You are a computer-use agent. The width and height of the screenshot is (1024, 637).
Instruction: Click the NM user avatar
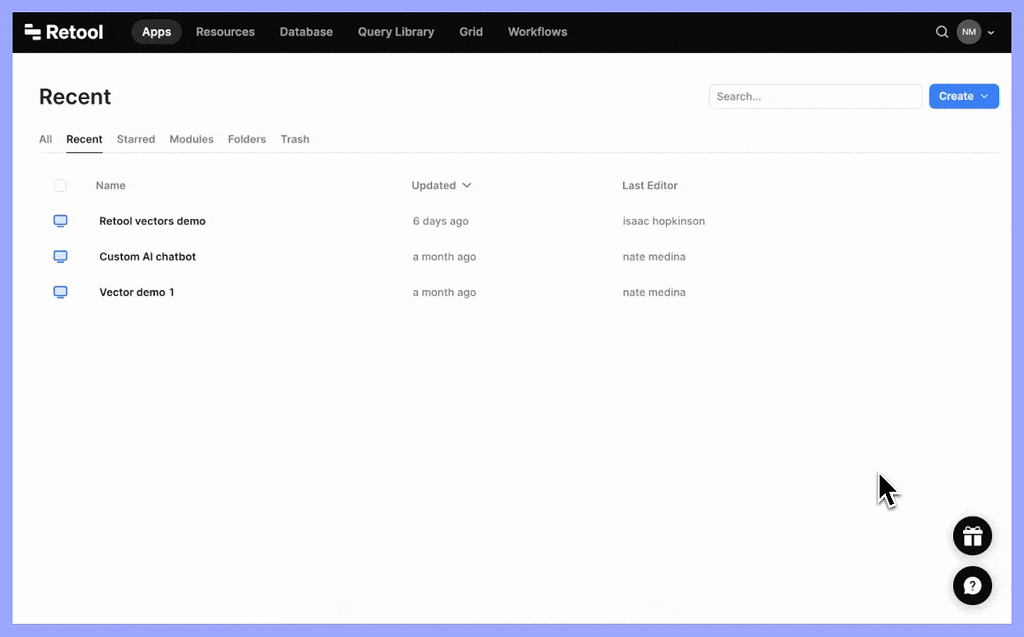968,32
